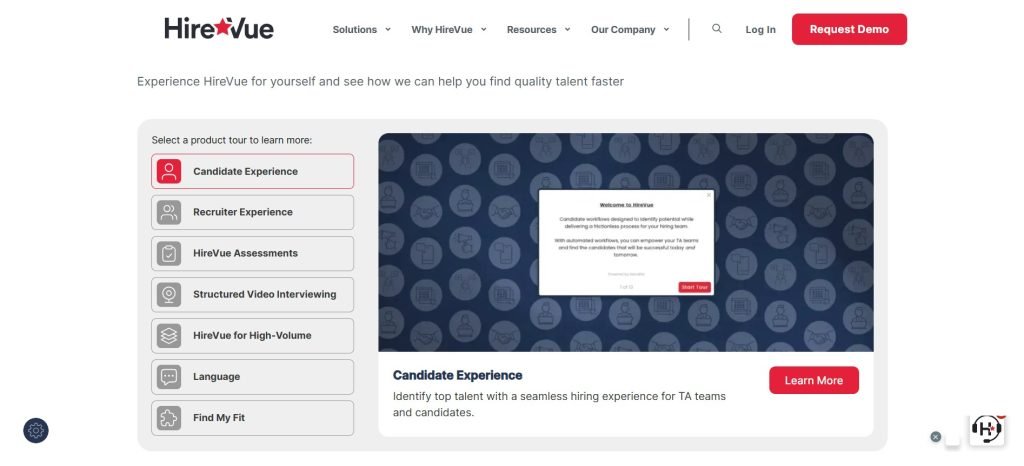
Task: Open the HireVue chat assistant headset icon
Action: [986, 429]
